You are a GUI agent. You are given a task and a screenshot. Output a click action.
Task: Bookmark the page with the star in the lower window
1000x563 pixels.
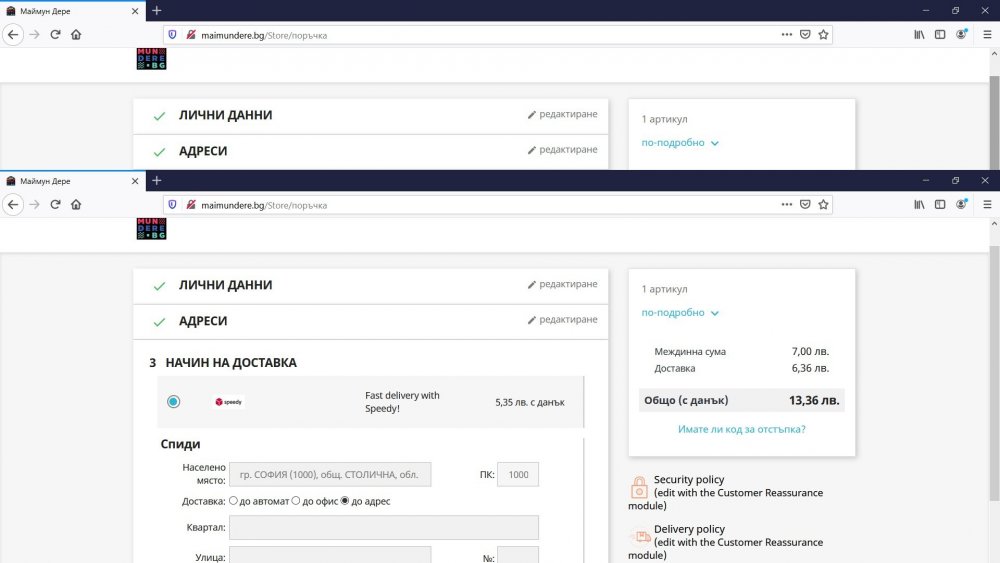823,205
